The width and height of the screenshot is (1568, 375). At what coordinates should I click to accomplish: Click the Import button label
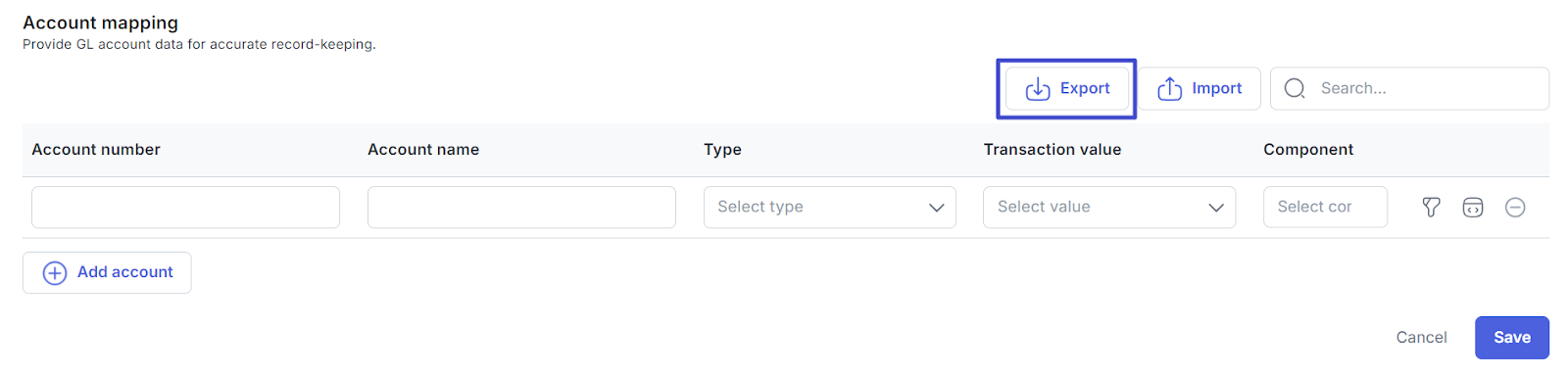pos(1216,88)
